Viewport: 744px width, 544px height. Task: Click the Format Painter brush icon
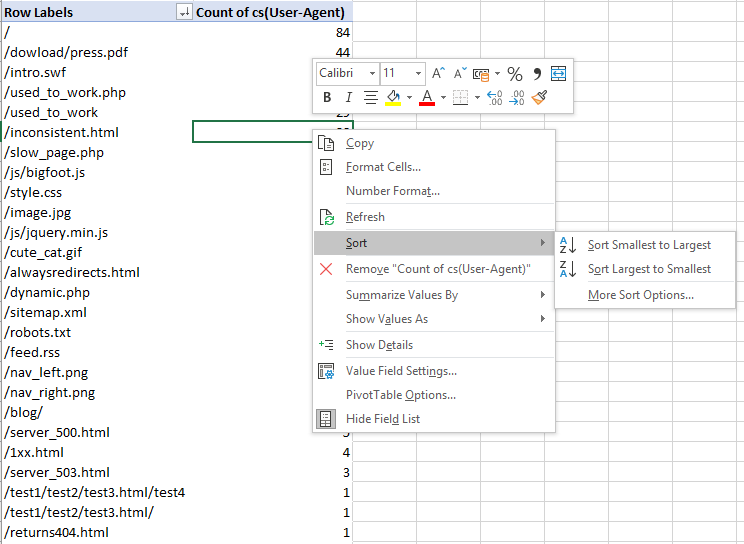coord(540,98)
